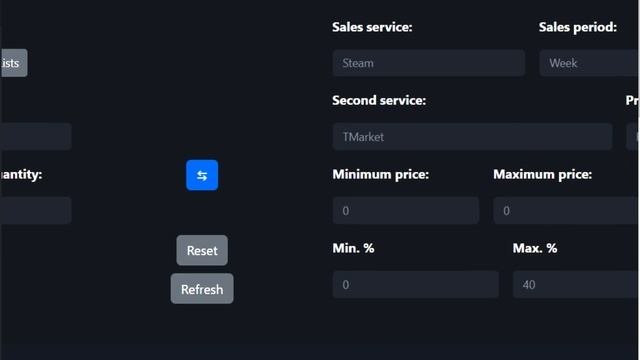Open the Sales service dropdown showing Steam
The width and height of the screenshot is (640, 360).
coord(429,63)
